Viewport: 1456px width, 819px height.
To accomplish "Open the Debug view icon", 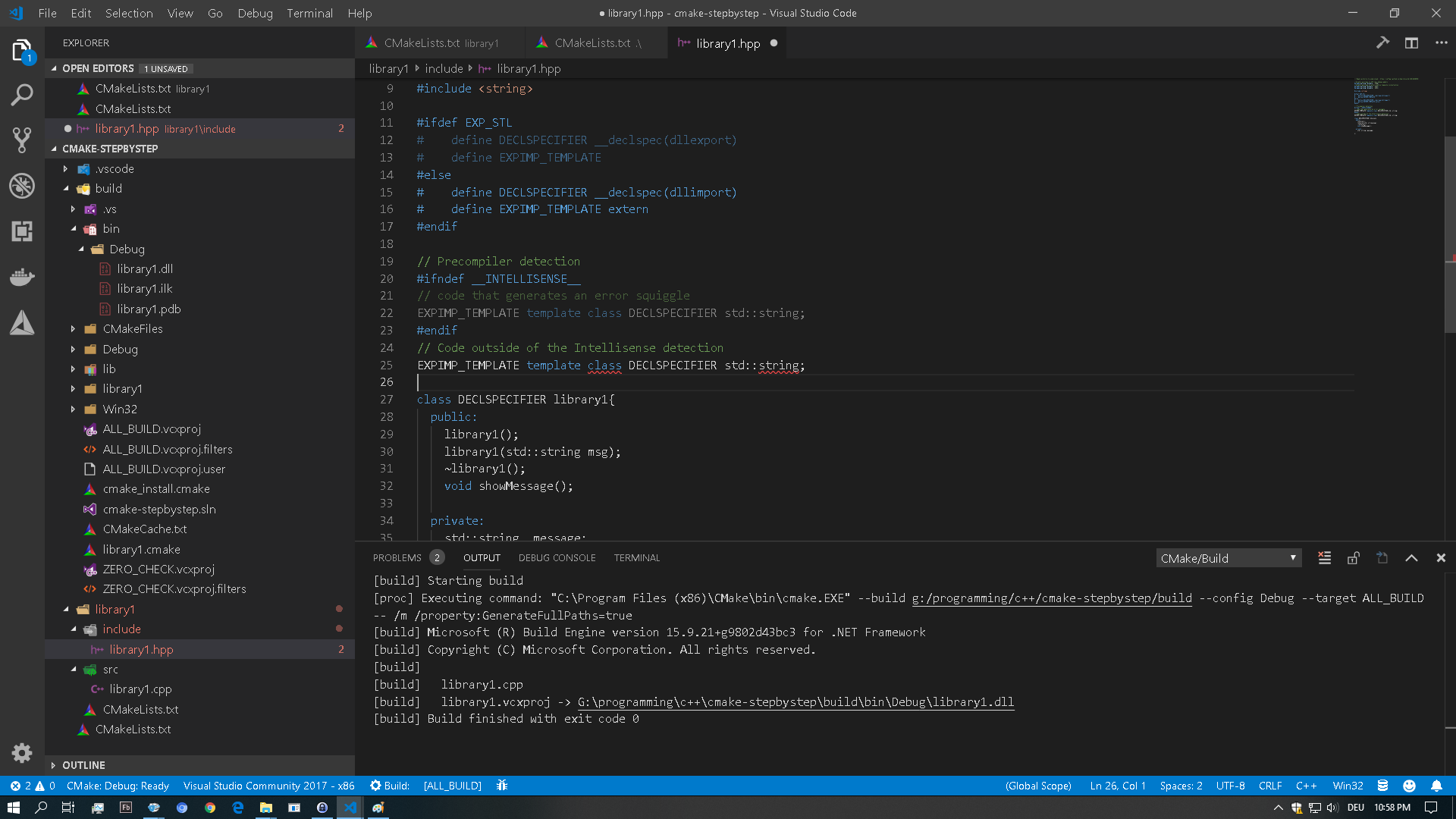I will (x=22, y=186).
